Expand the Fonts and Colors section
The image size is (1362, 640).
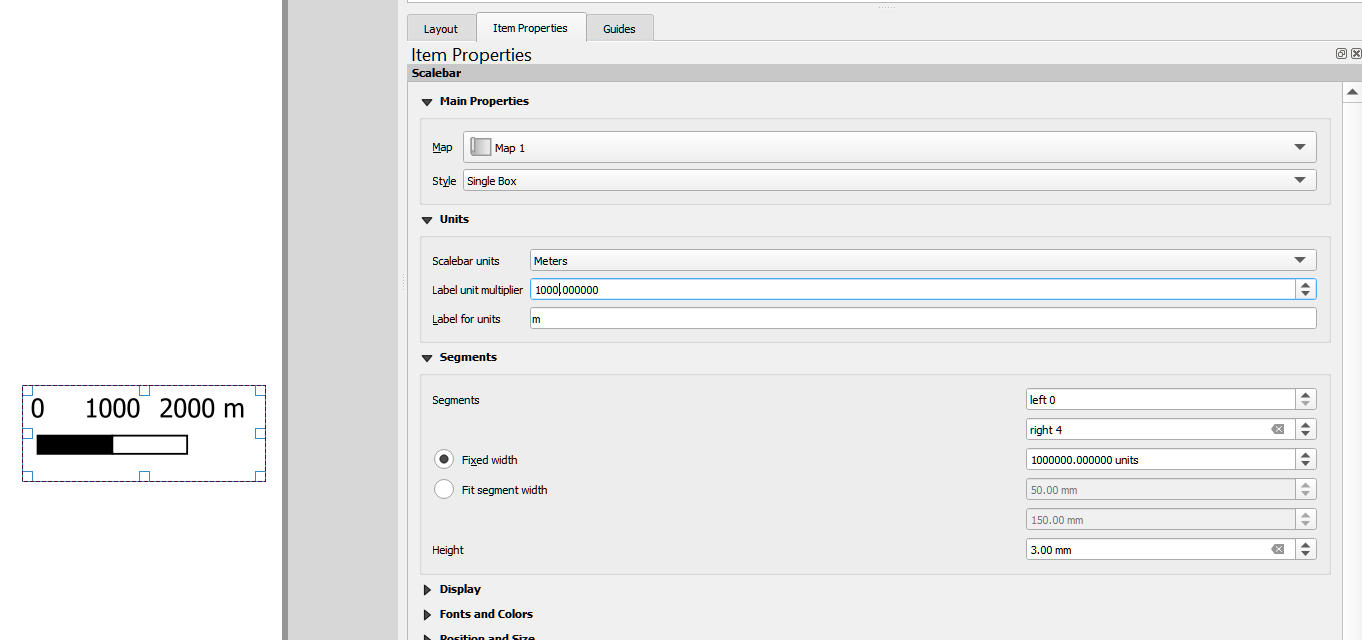tap(427, 614)
